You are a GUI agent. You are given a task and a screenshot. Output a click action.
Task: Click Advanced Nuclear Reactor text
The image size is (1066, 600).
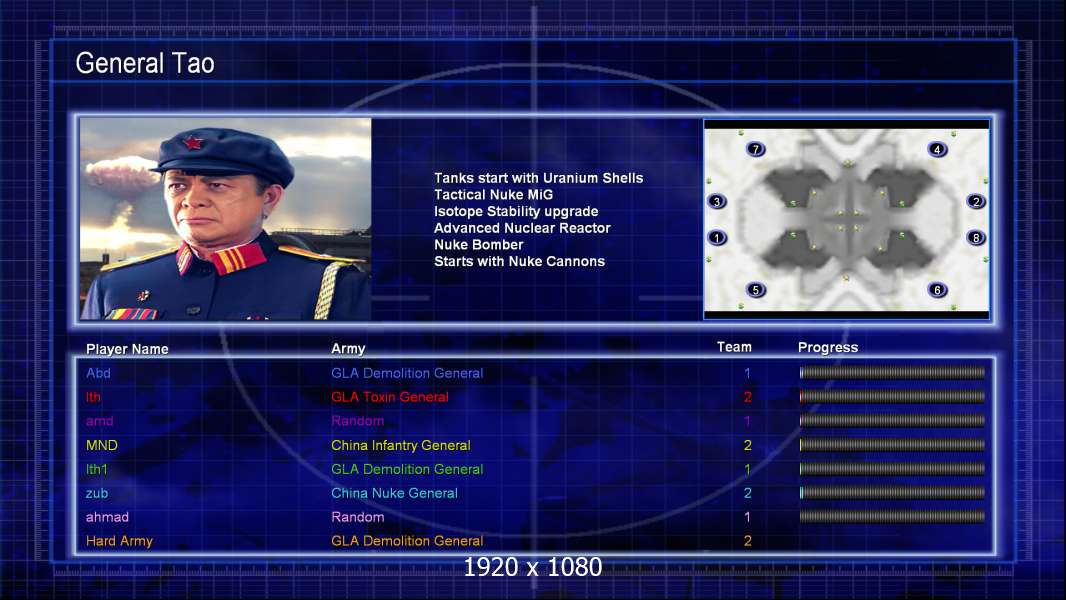pyautogui.click(x=522, y=228)
